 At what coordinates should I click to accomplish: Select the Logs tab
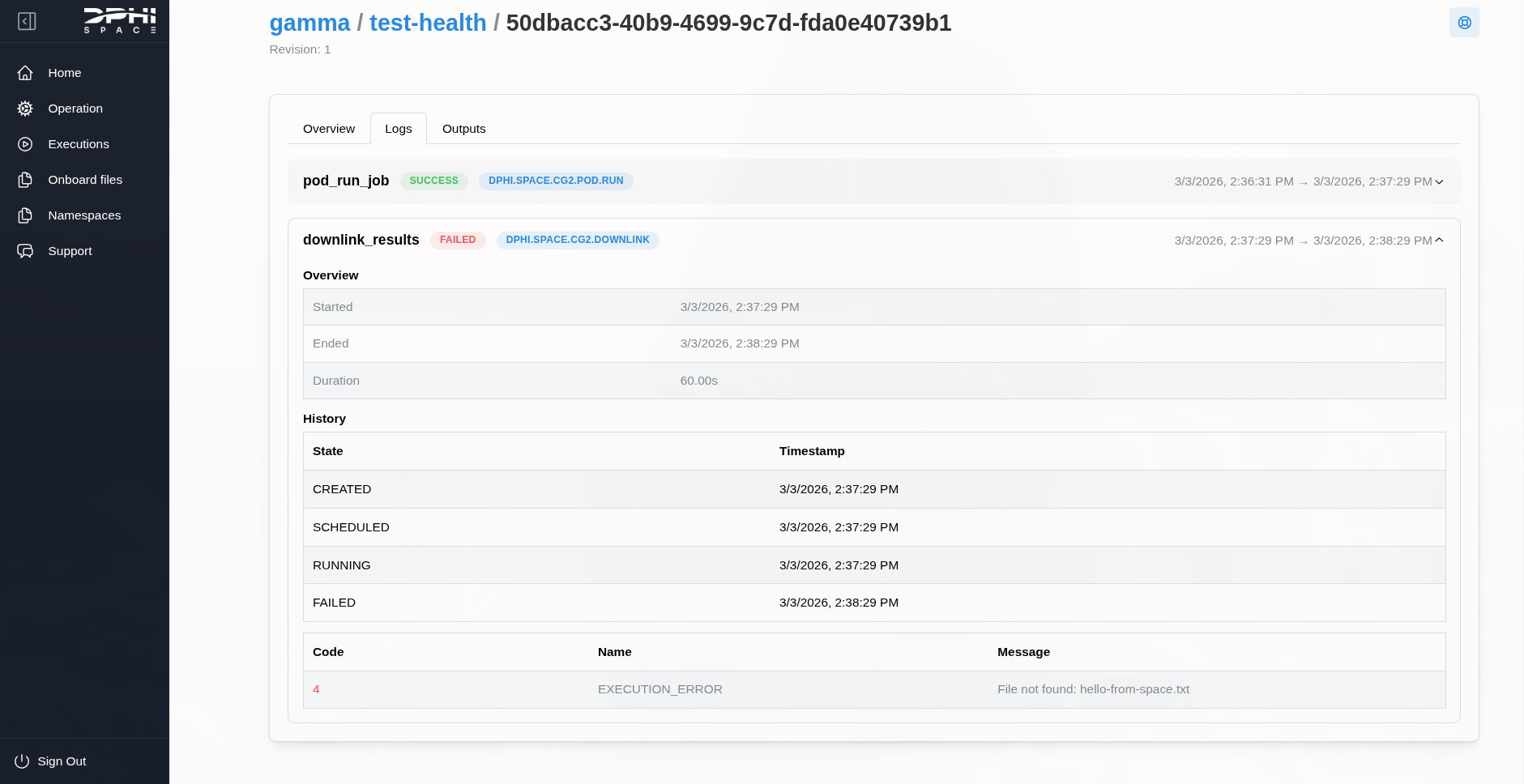pos(399,129)
